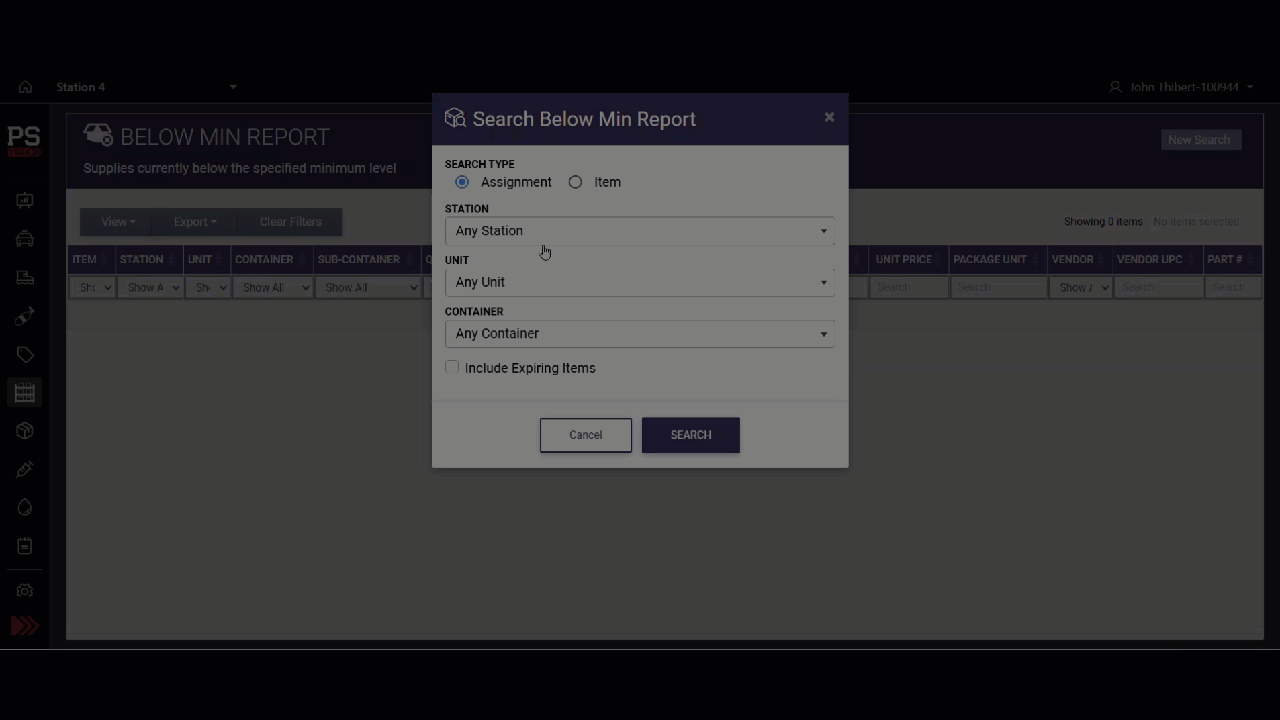1280x720 pixels.
Task: Select the Assignment search type
Action: pos(462,182)
